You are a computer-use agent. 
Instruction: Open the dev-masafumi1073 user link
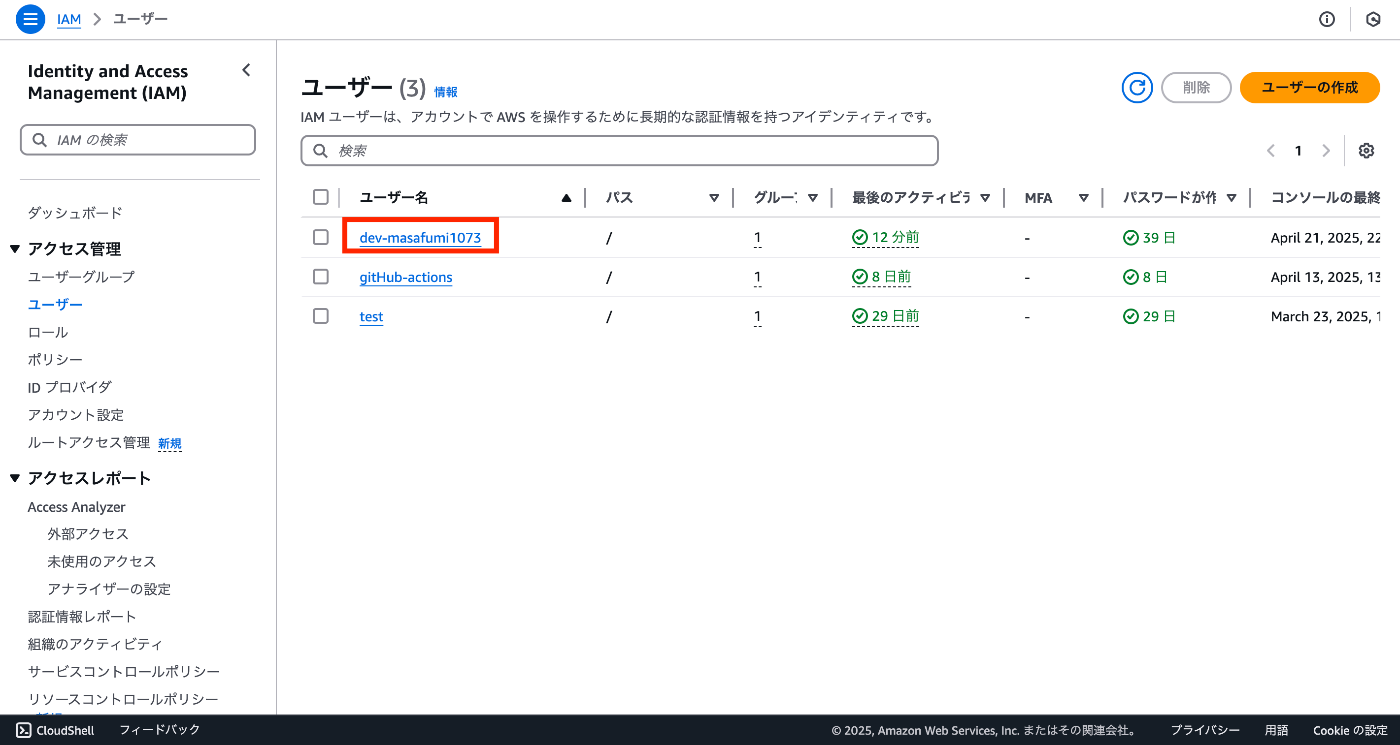coord(420,238)
